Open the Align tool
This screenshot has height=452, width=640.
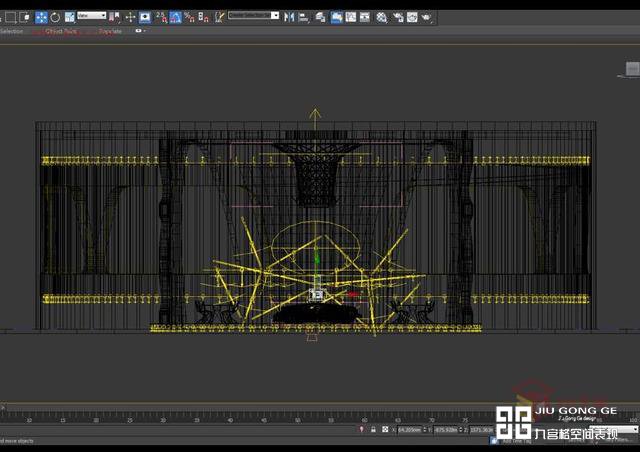[303, 17]
